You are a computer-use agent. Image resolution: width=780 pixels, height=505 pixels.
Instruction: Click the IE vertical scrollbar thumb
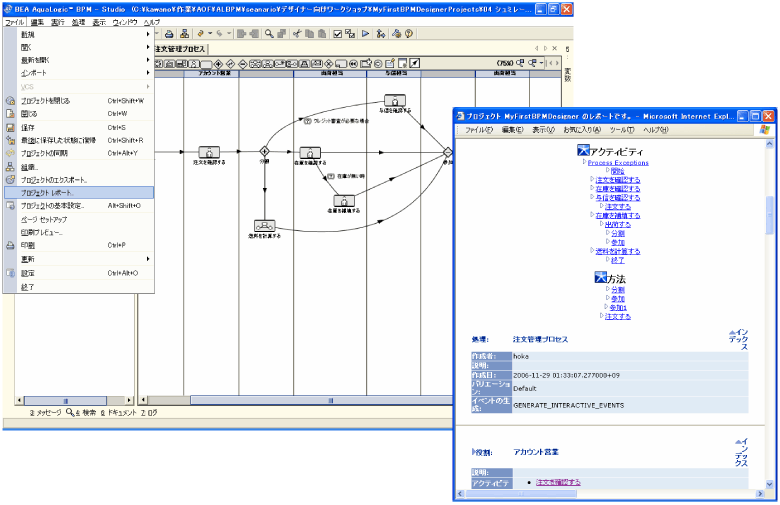(x=770, y=214)
